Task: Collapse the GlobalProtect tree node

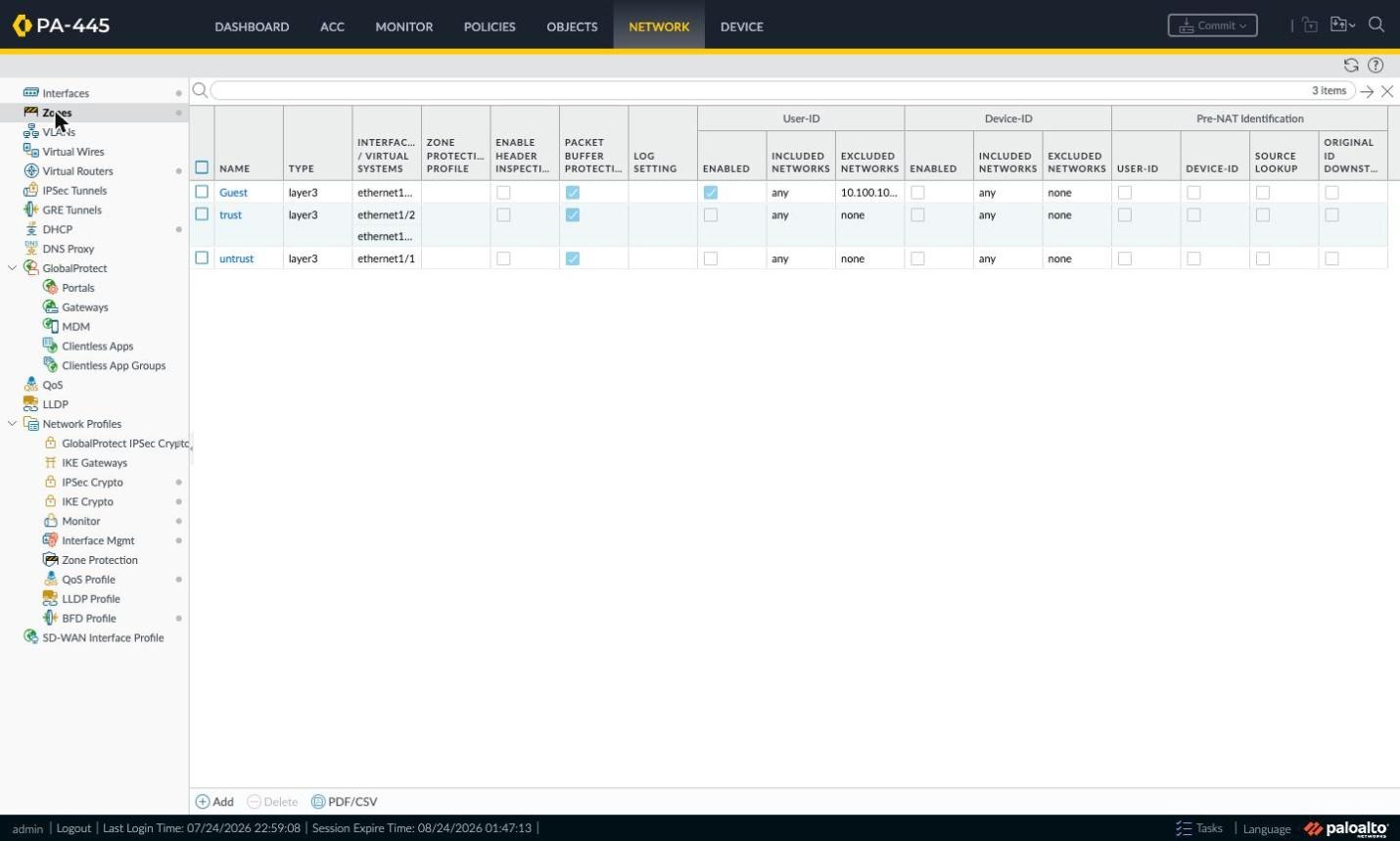Action: tap(12, 268)
